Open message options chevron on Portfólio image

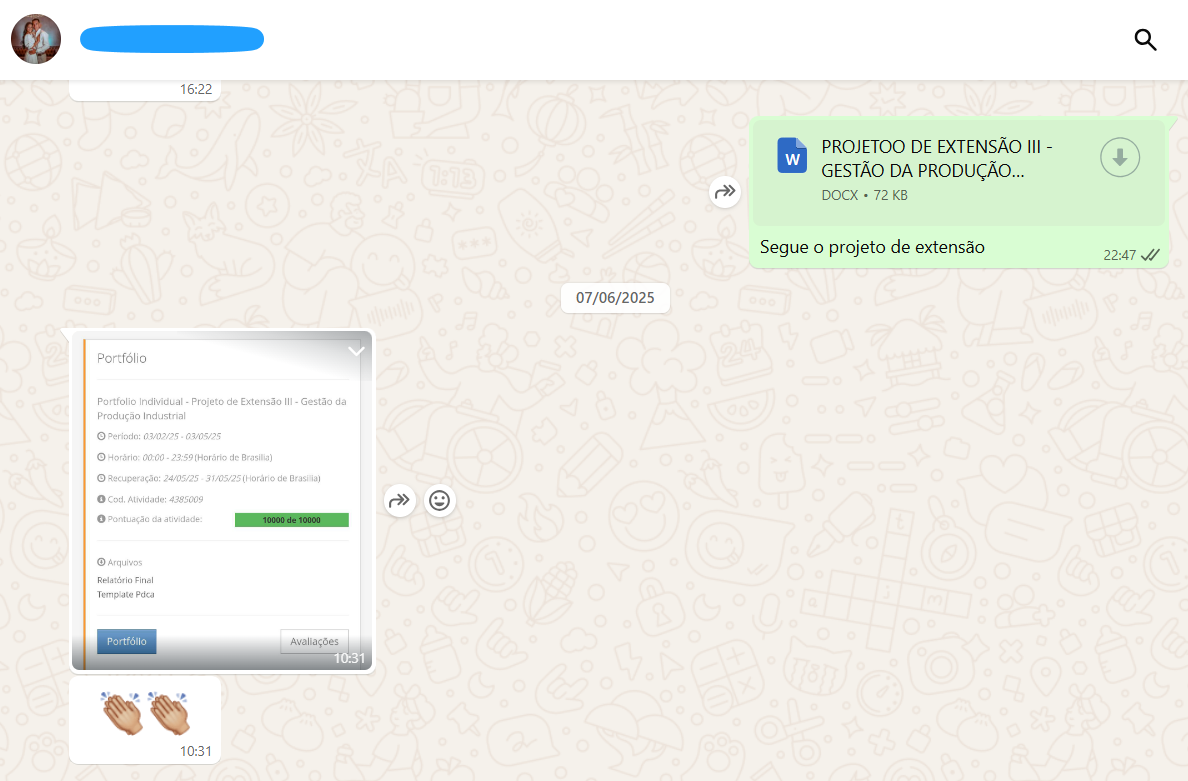(x=356, y=351)
